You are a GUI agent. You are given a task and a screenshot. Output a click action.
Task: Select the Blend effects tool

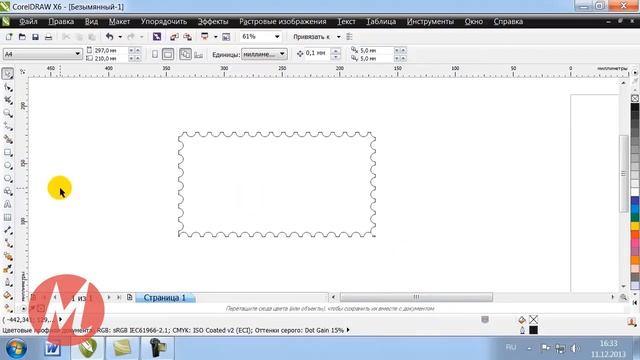[8, 256]
